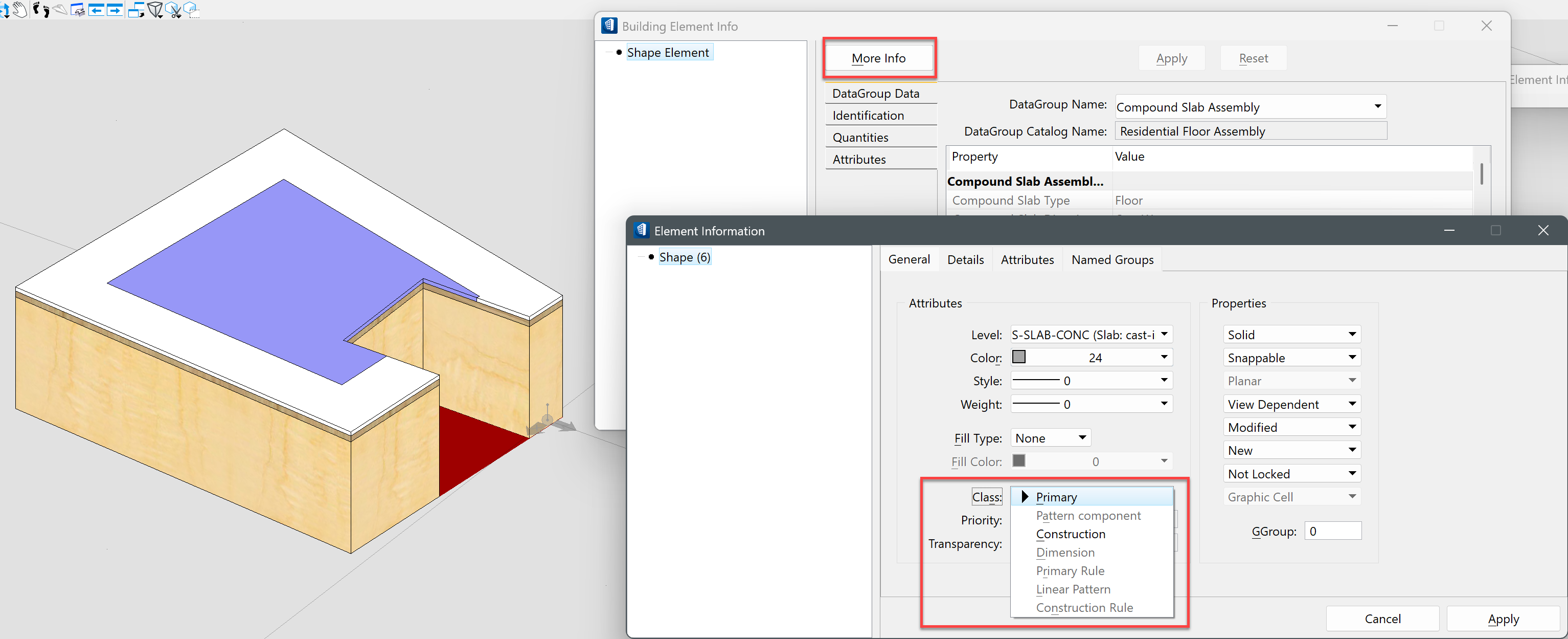Choose Construction in the Class list
The width and height of the screenshot is (1568, 639).
coord(1070,534)
